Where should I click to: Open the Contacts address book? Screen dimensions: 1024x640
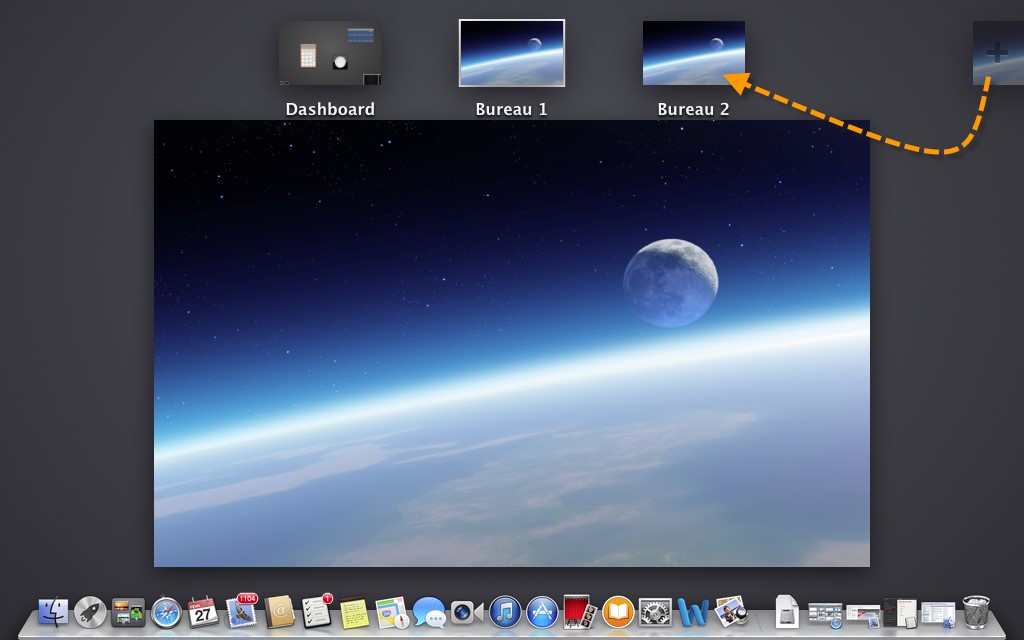coord(279,611)
